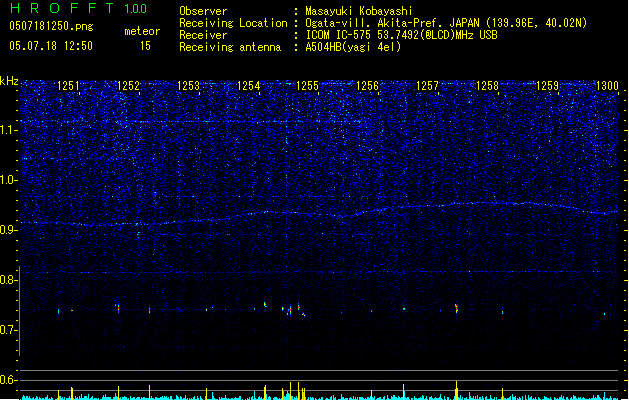
Task: Select the 1300 time marker
Action: pos(607,87)
